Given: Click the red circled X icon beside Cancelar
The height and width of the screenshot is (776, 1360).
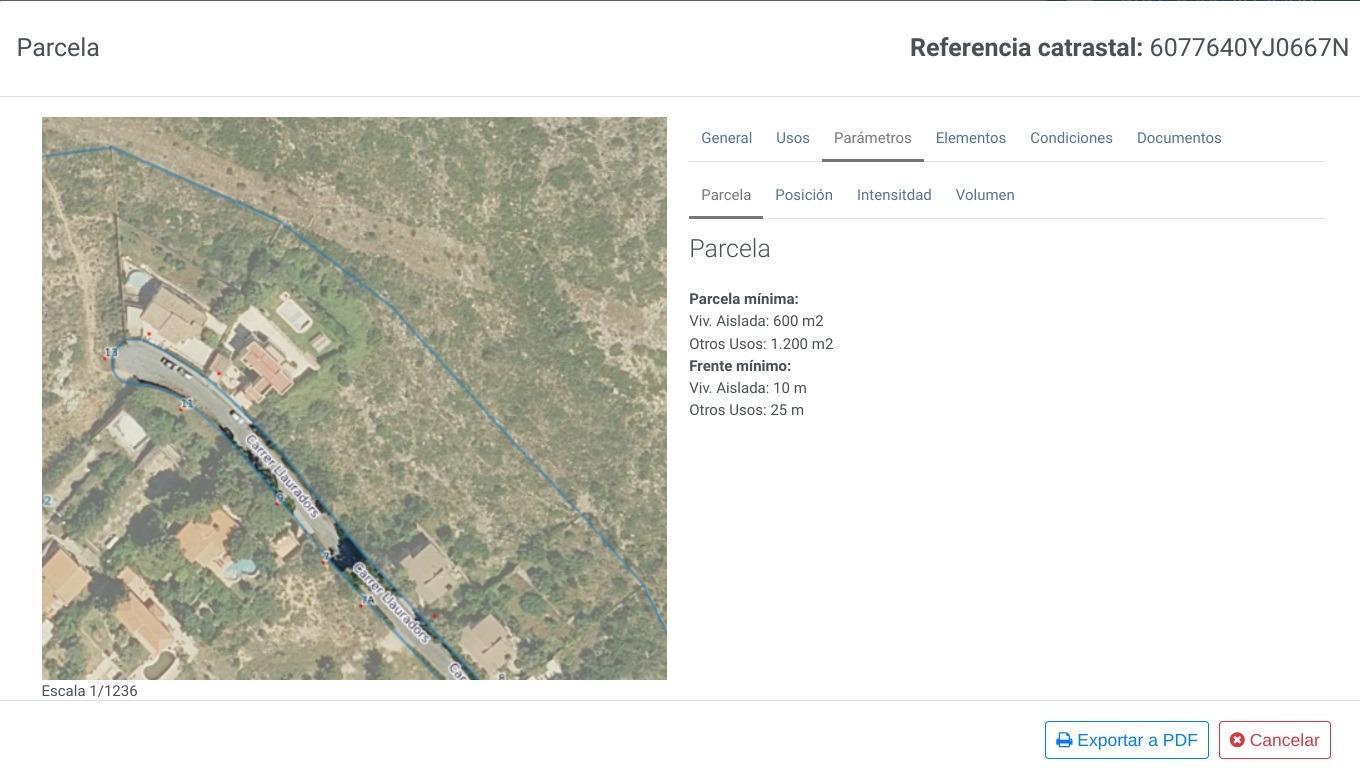Looking at the screenshot, I should coord(1237,740).
